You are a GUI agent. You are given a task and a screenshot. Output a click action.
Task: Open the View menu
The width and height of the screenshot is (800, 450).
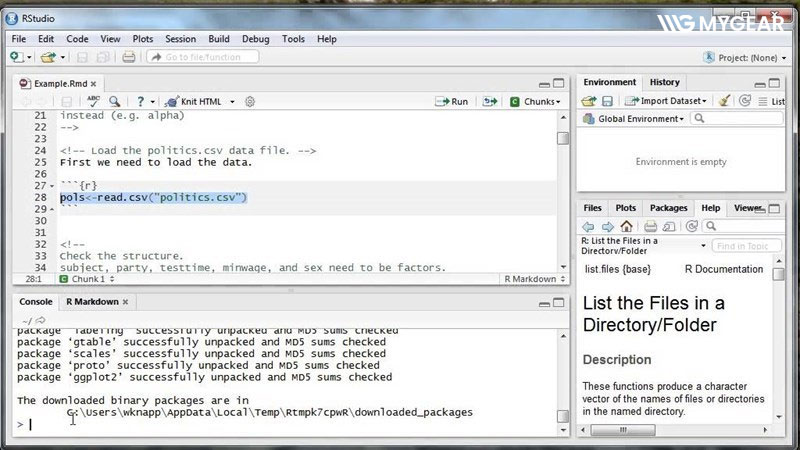pos(110,39)
